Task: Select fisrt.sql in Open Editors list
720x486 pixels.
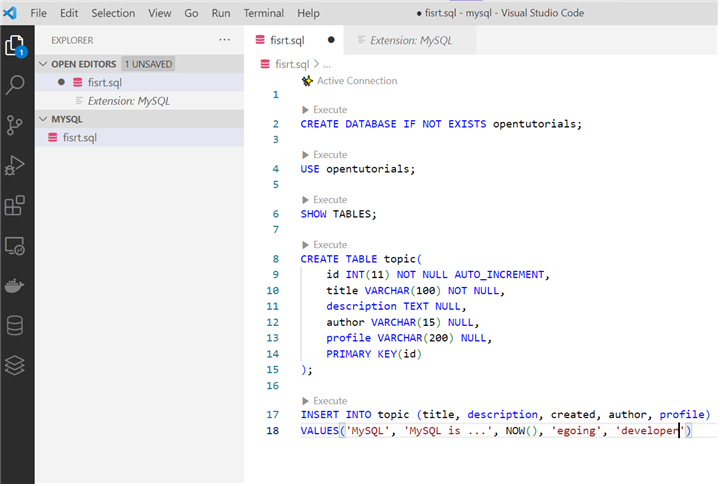Action: point(140,82)
